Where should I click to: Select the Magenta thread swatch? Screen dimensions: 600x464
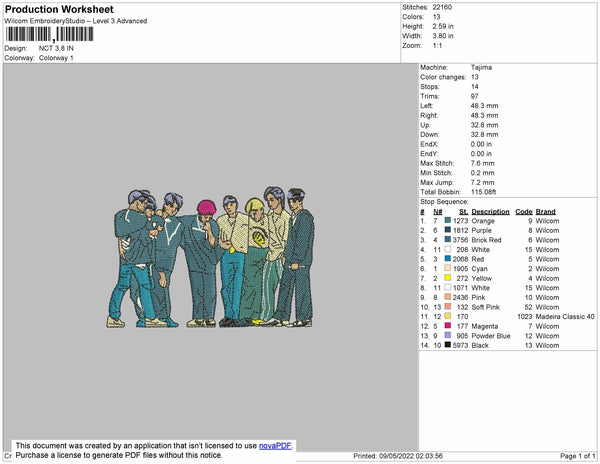[x=447, y=326]
